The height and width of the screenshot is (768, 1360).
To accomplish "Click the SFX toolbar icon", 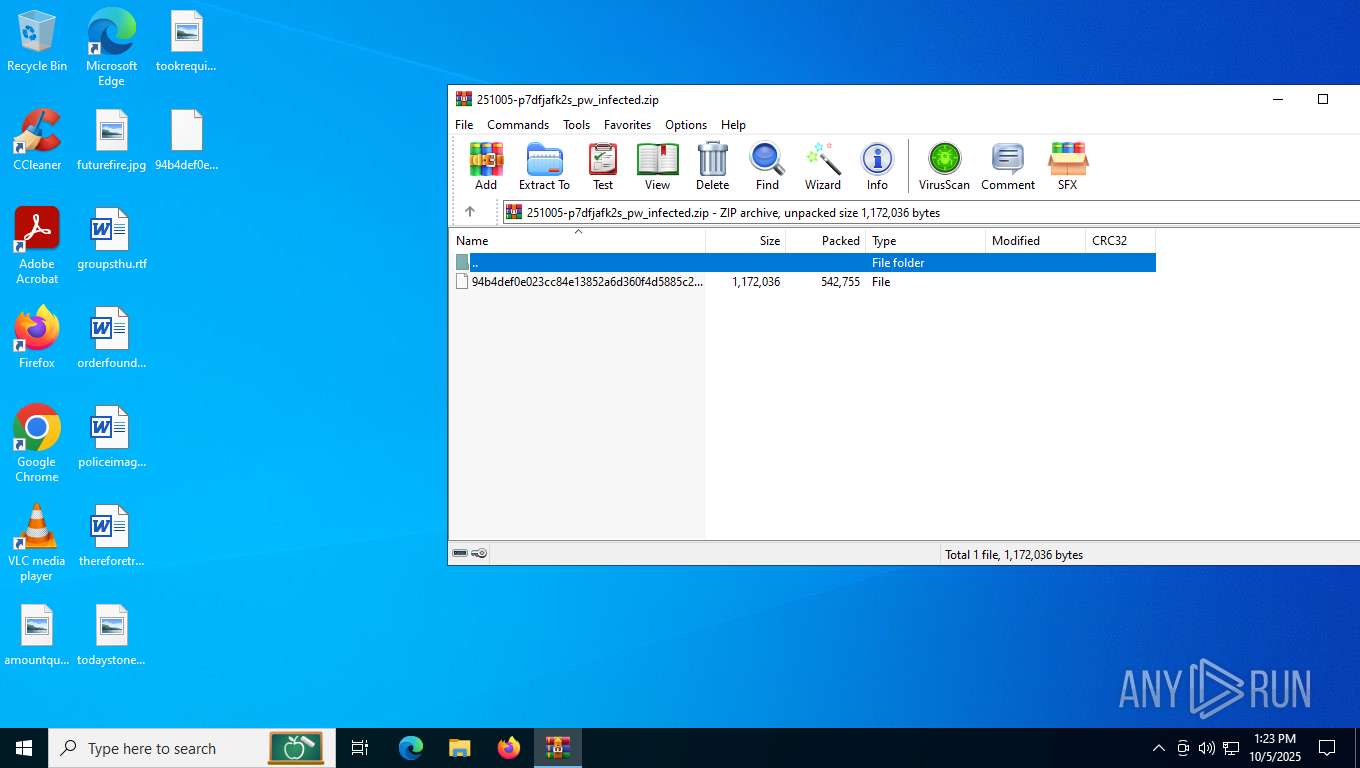I will (1067, 166).
